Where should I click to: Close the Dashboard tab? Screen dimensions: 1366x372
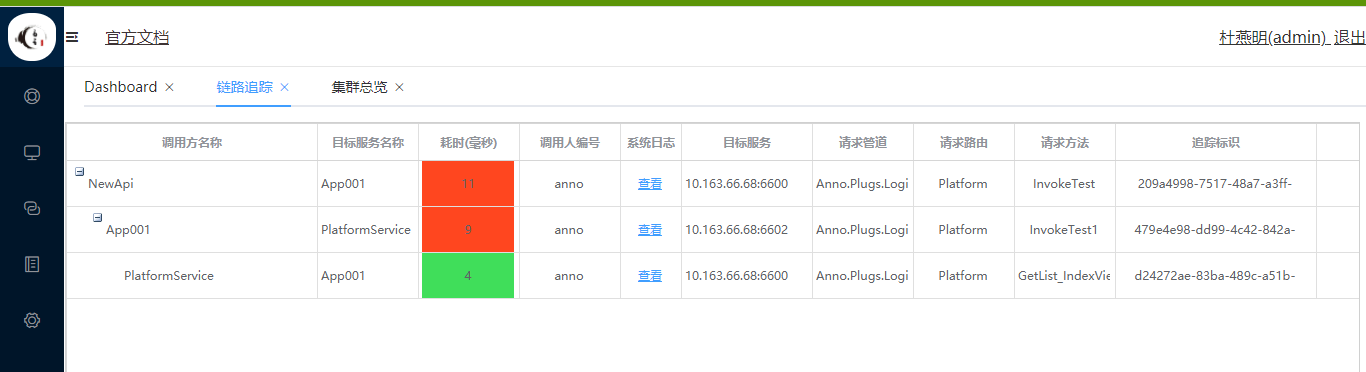[x=169, y=87]
